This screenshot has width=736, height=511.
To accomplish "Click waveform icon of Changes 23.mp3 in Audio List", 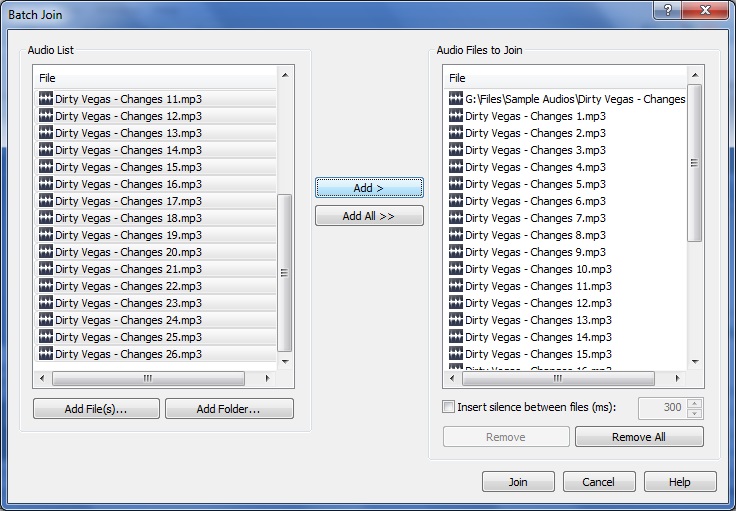I will coord(46,303).
